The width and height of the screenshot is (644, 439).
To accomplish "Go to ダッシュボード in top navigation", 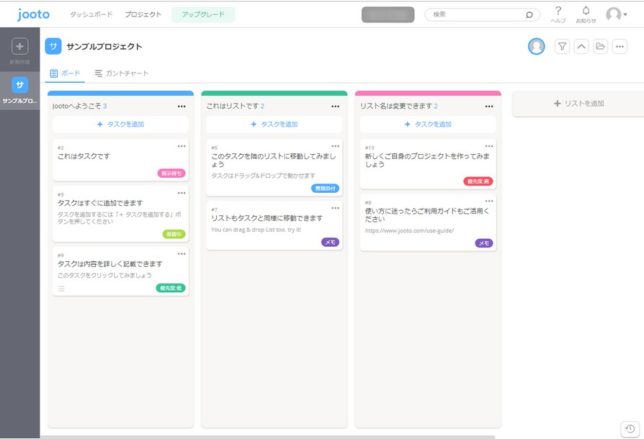I will point(91,14).
